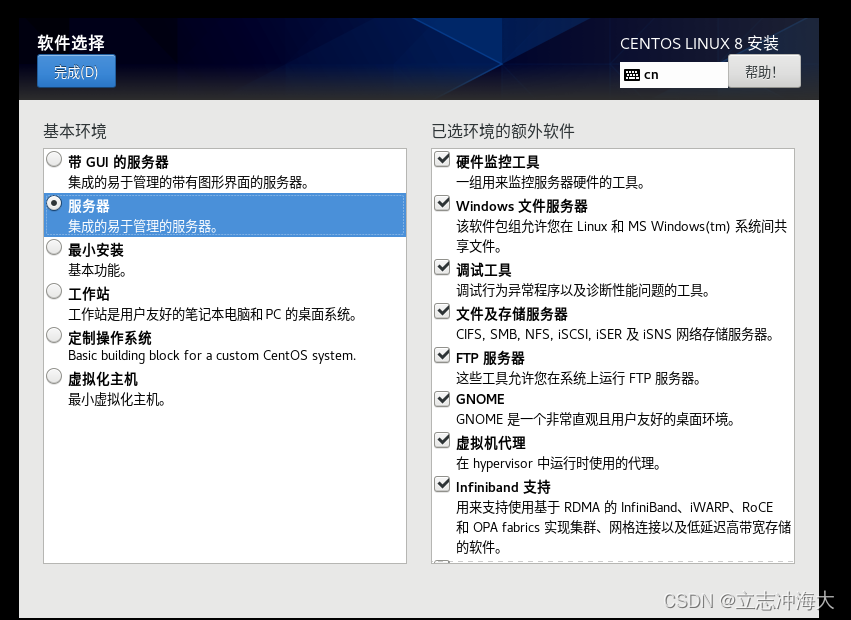Click the 文件及存储服务器 title label
Image resolution: width=851 pixels, height=620 pixels.
tap(512, 314)
